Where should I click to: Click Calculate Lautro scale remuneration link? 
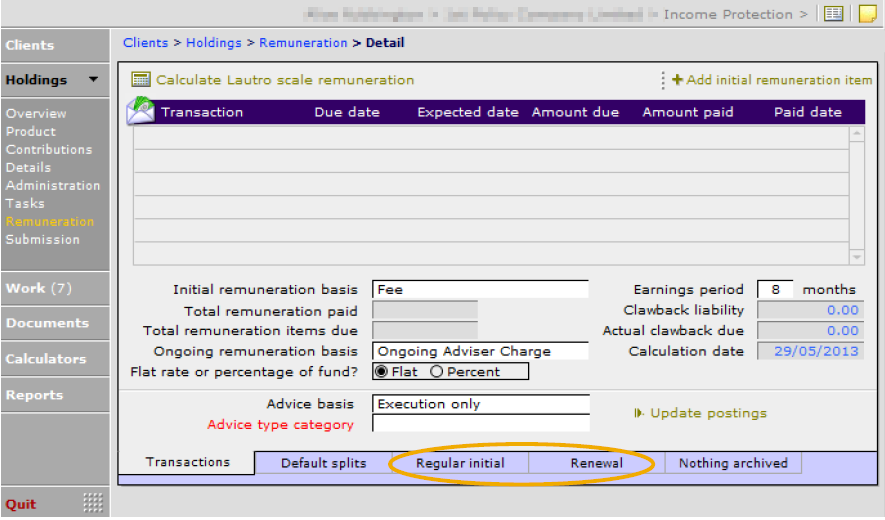click(285, 80)
